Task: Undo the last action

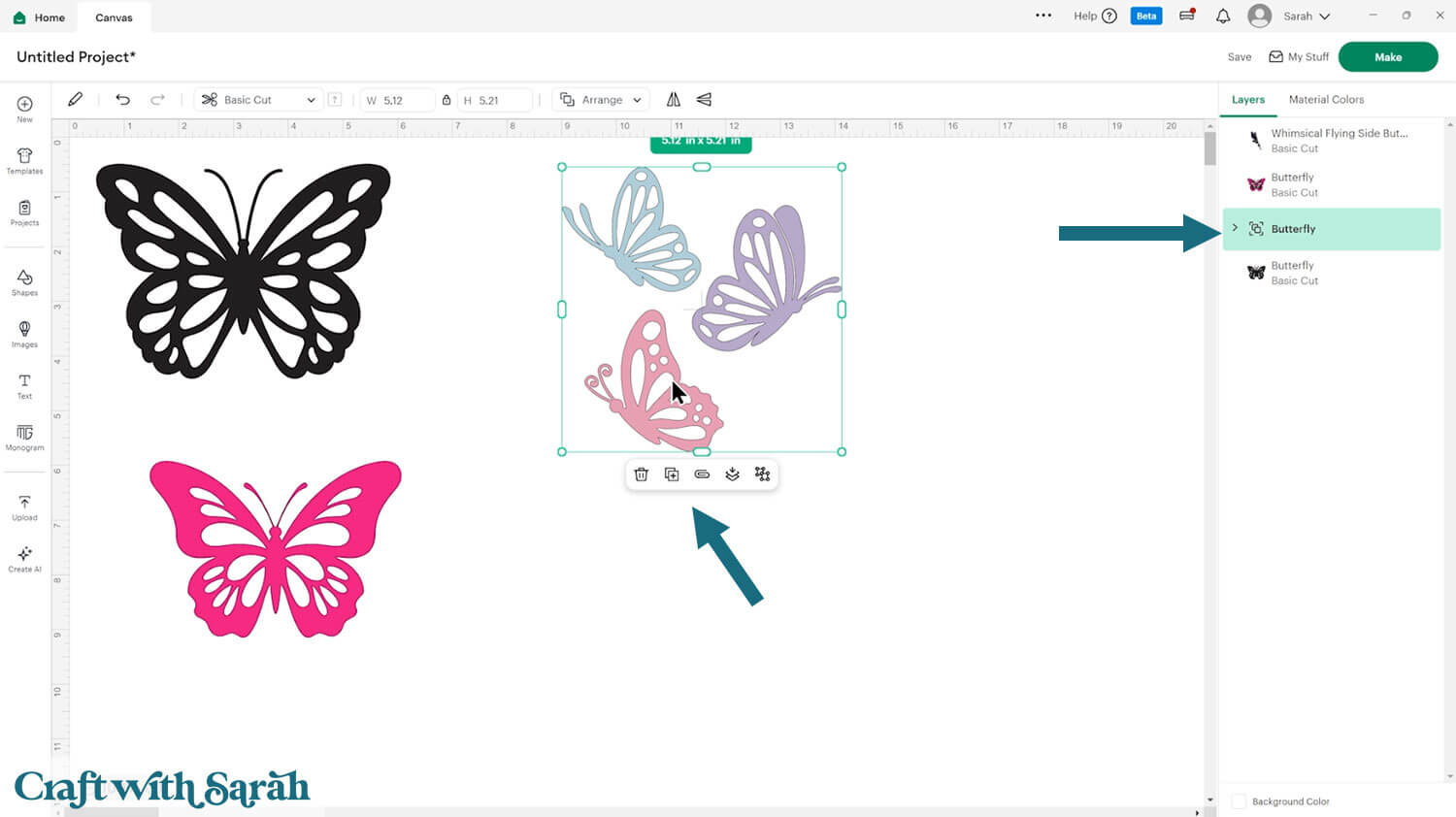Action: tap(122, 99)
